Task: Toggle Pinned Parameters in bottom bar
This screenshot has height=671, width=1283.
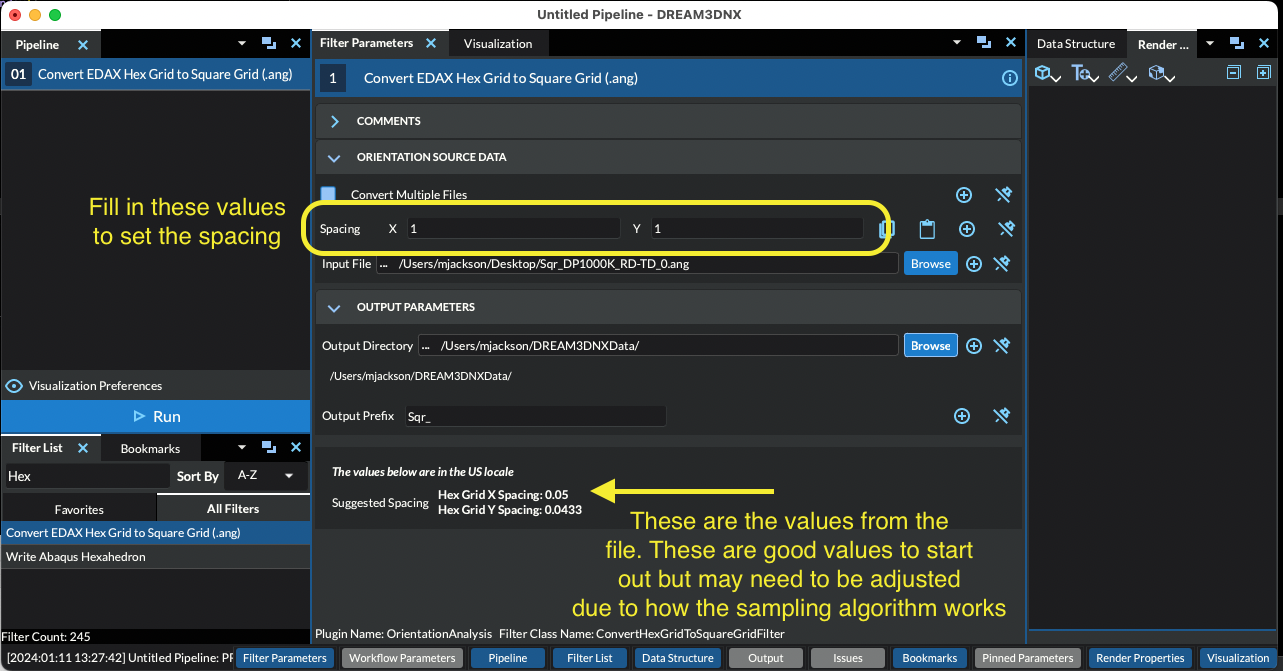Action: (1028, 658)
